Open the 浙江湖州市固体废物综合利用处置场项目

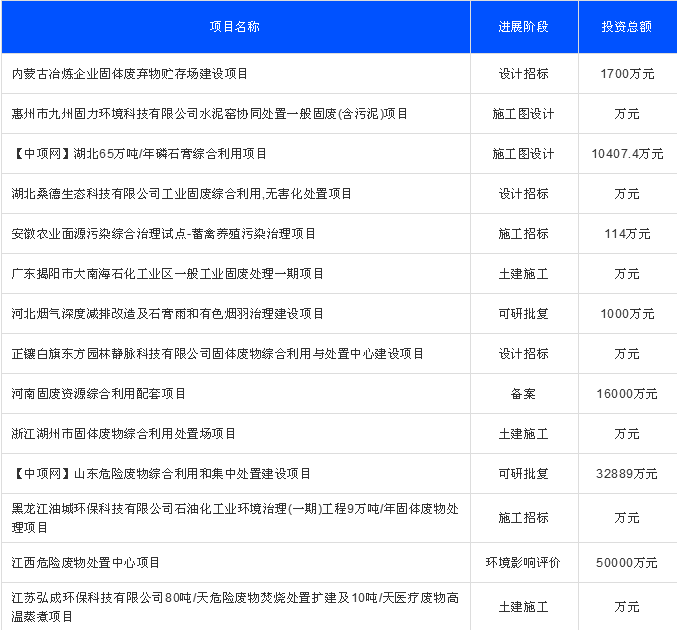click(x=124, y=434)
